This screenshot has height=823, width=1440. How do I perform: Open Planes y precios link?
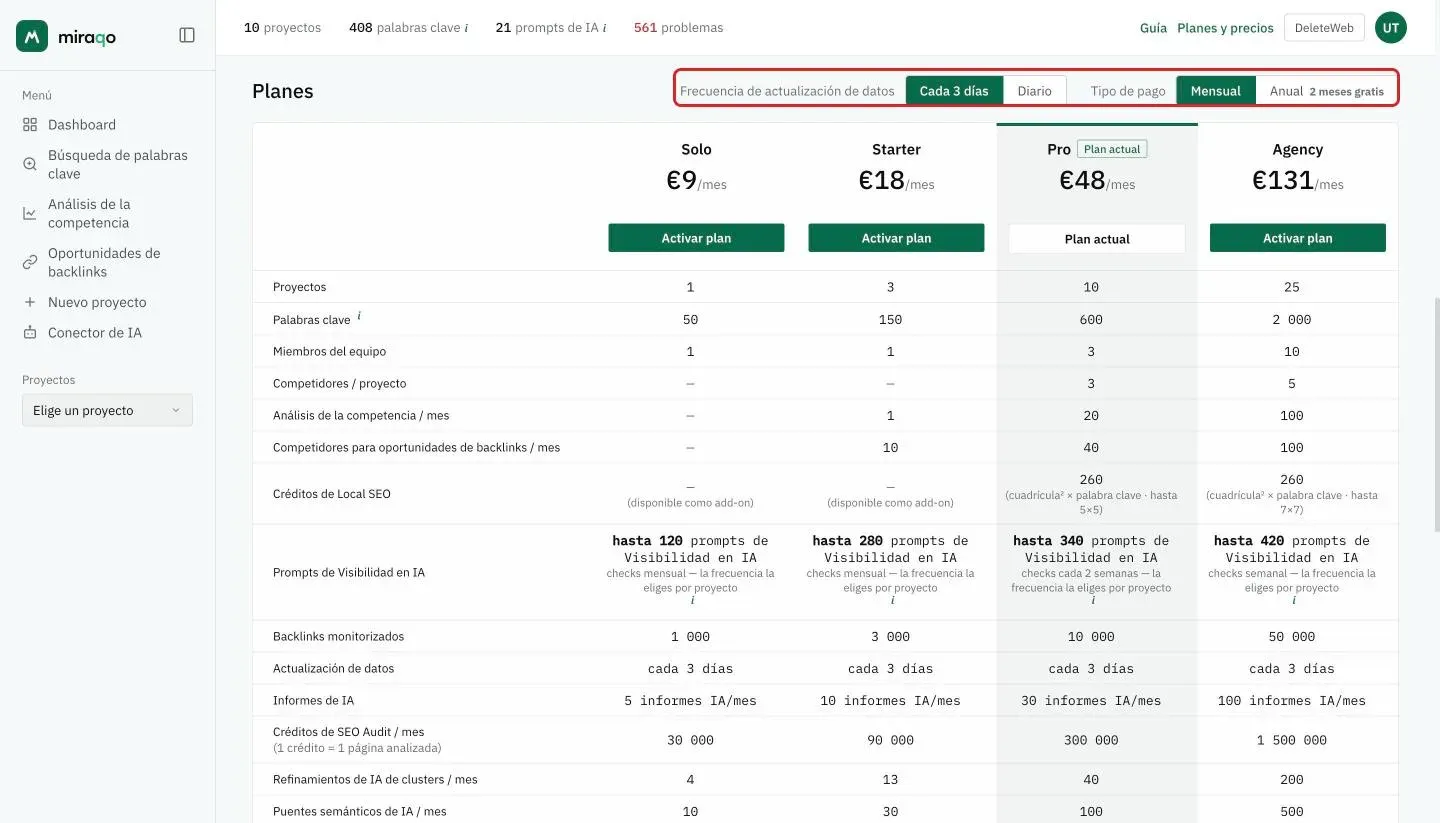point(1225,28)
